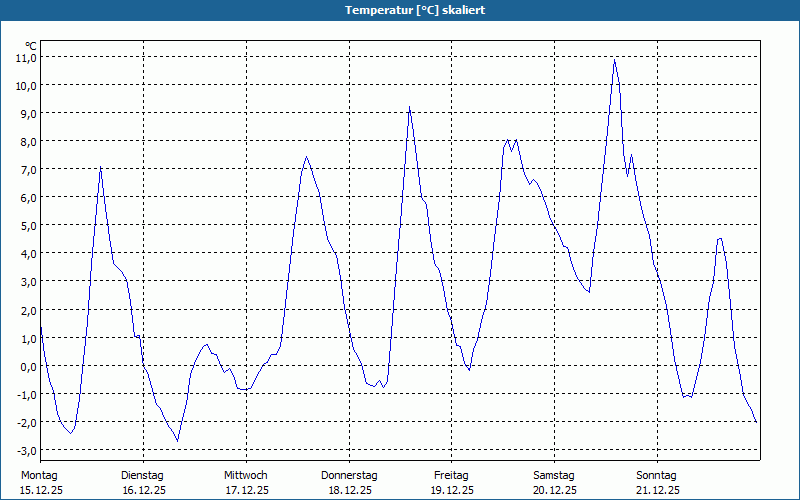The height and width of the screenshot is (500, 800).
Task: Click the '11,0' y-axis value
Action: 26,58
